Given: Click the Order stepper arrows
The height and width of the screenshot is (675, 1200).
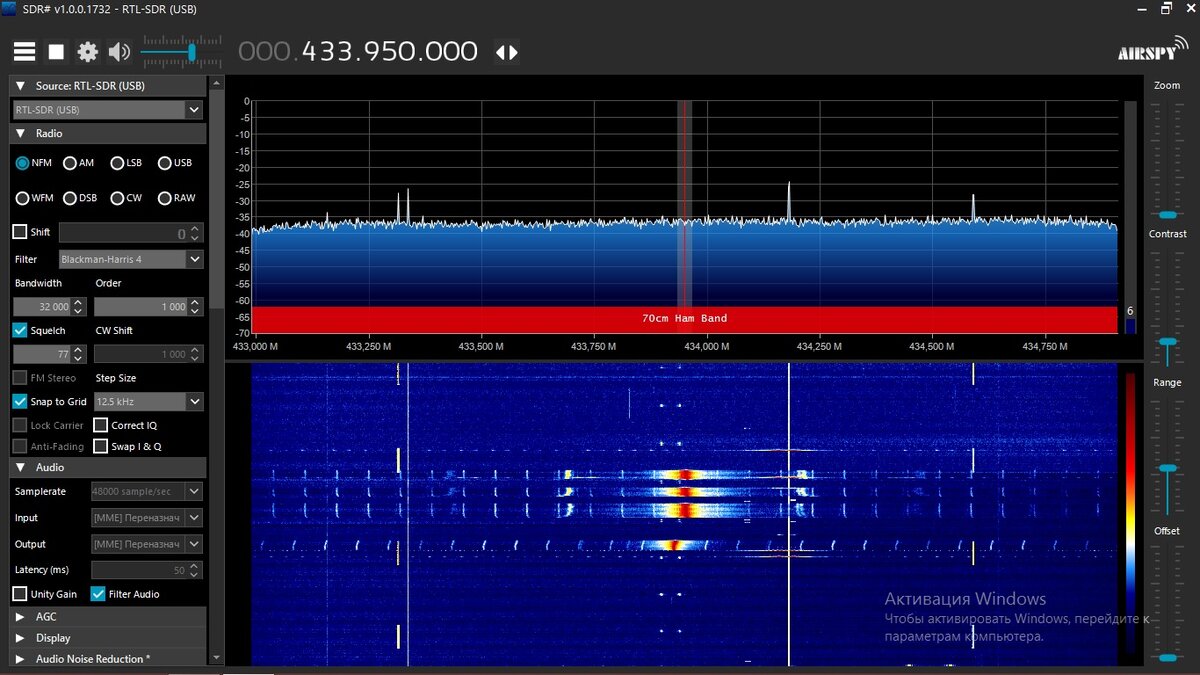Looking at the screenshot, I should click(196, 307).
